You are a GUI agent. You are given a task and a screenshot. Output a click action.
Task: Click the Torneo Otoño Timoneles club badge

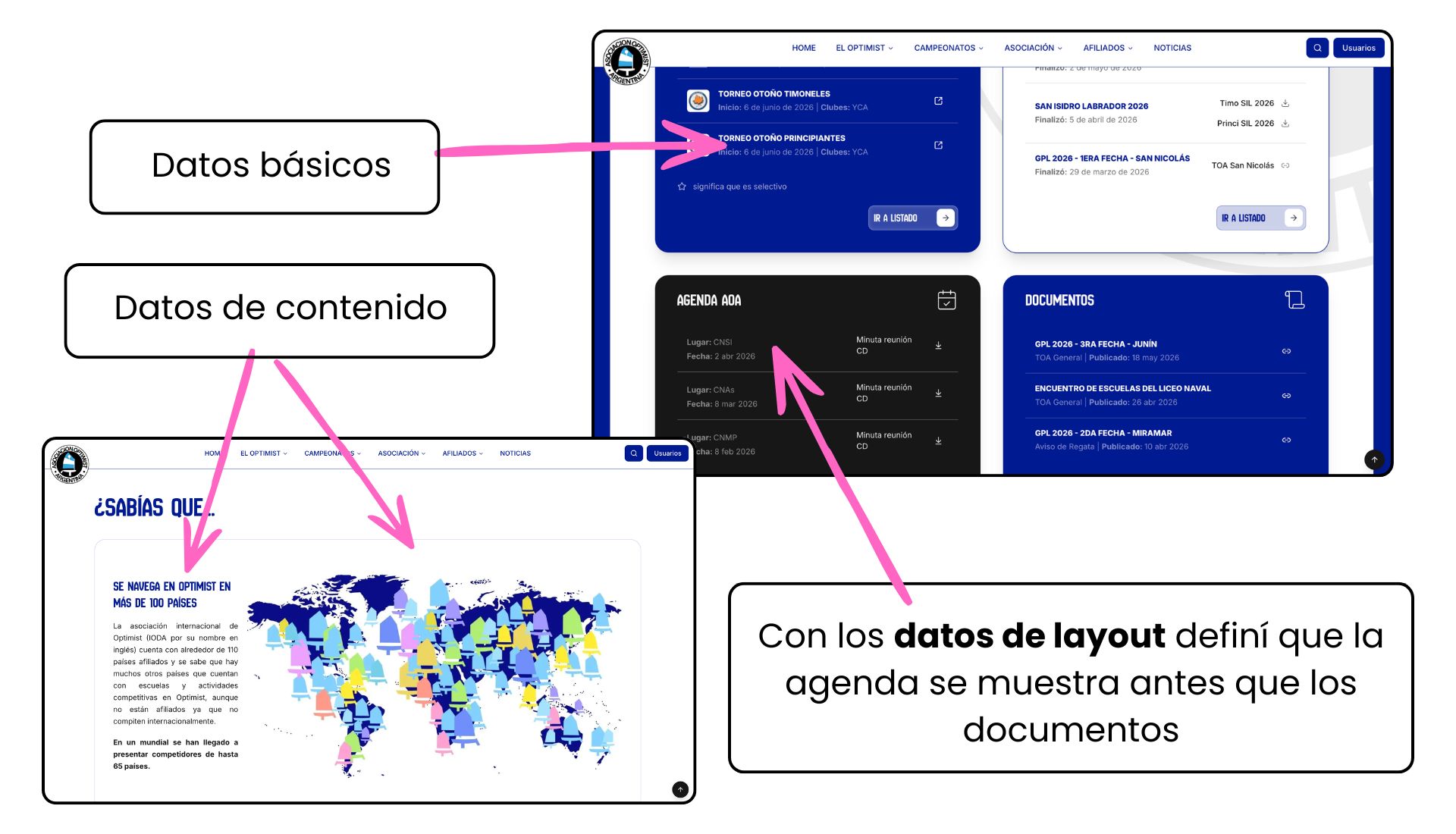(x=698, y=100)
